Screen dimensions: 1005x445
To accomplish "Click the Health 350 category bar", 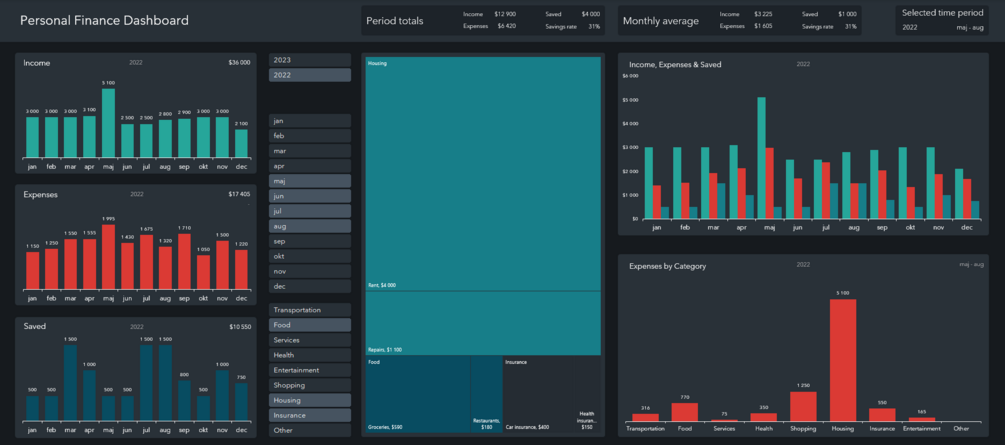I will pyautogui.click(x=763, y=417).
